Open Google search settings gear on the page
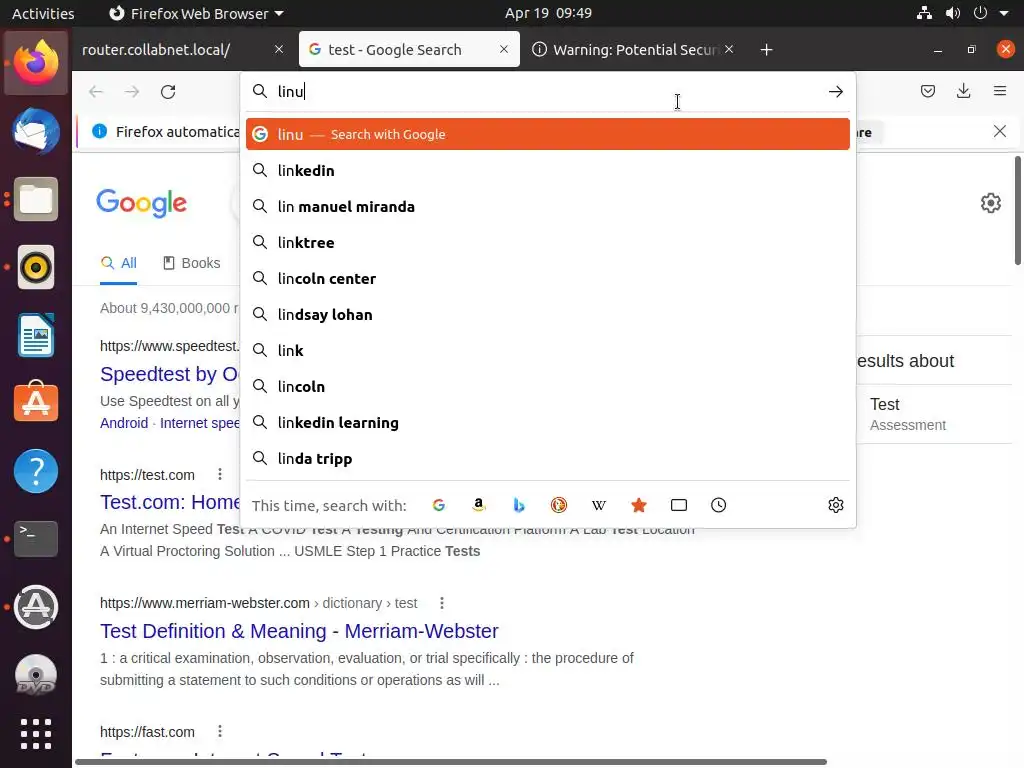Image resolution: width=1024 pixels, height=768 pixels. 991,203
